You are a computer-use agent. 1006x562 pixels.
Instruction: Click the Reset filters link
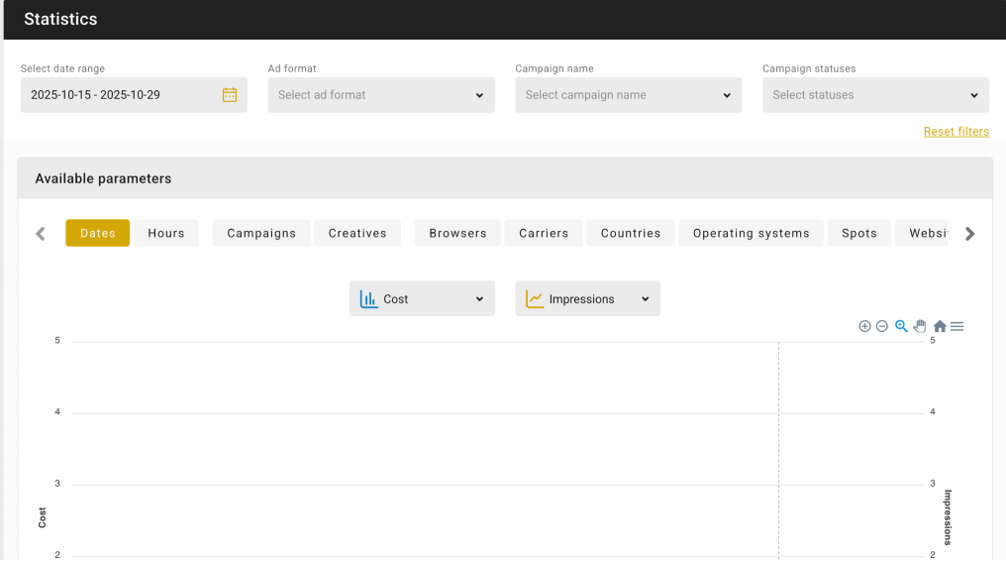(x=955, y=132)
